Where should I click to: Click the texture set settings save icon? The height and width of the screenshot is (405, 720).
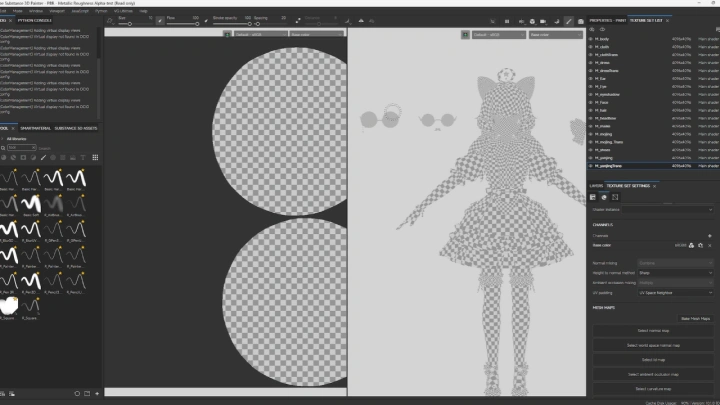point(593,197)
